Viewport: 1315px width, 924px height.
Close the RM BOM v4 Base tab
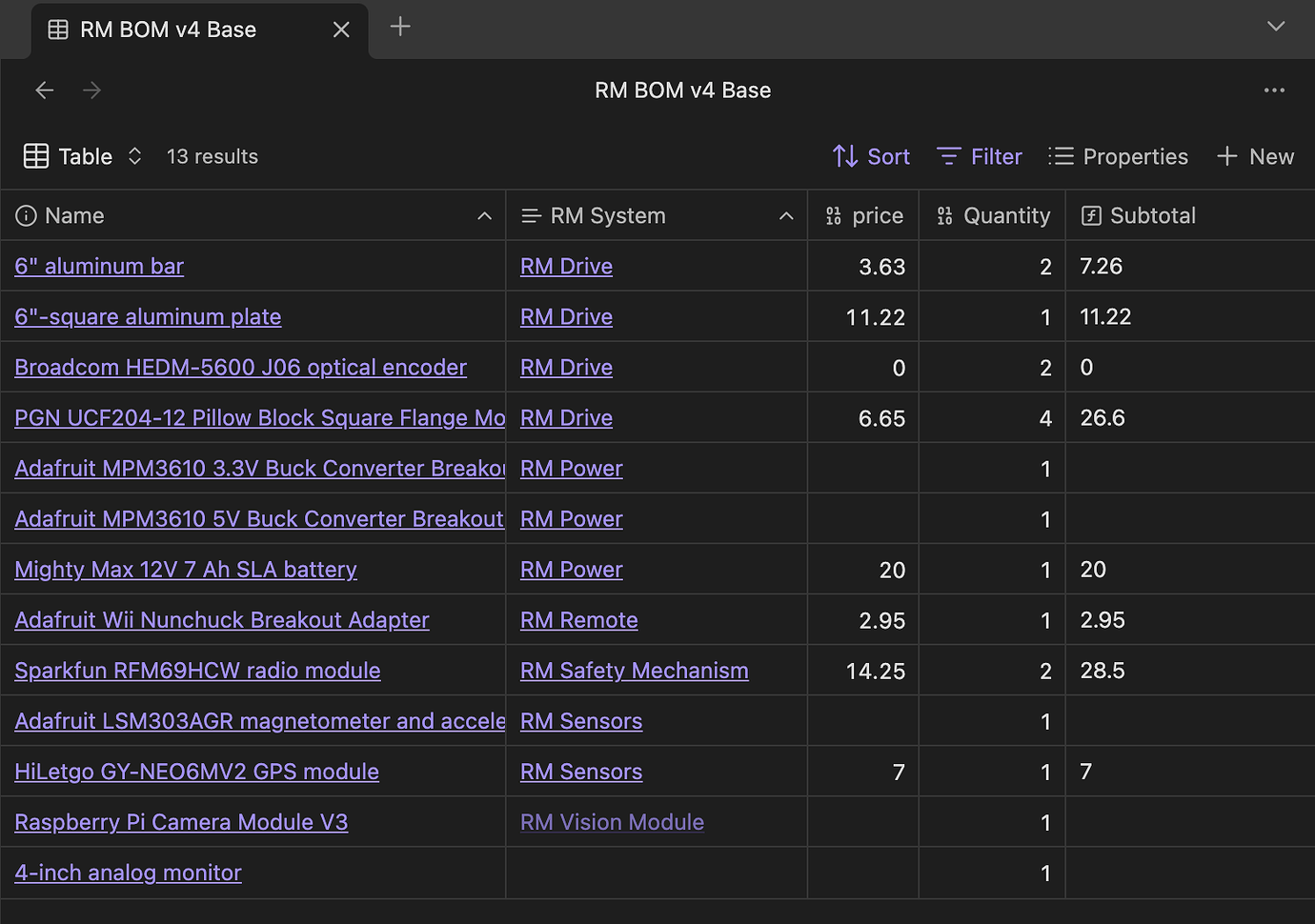coord(341,30)
